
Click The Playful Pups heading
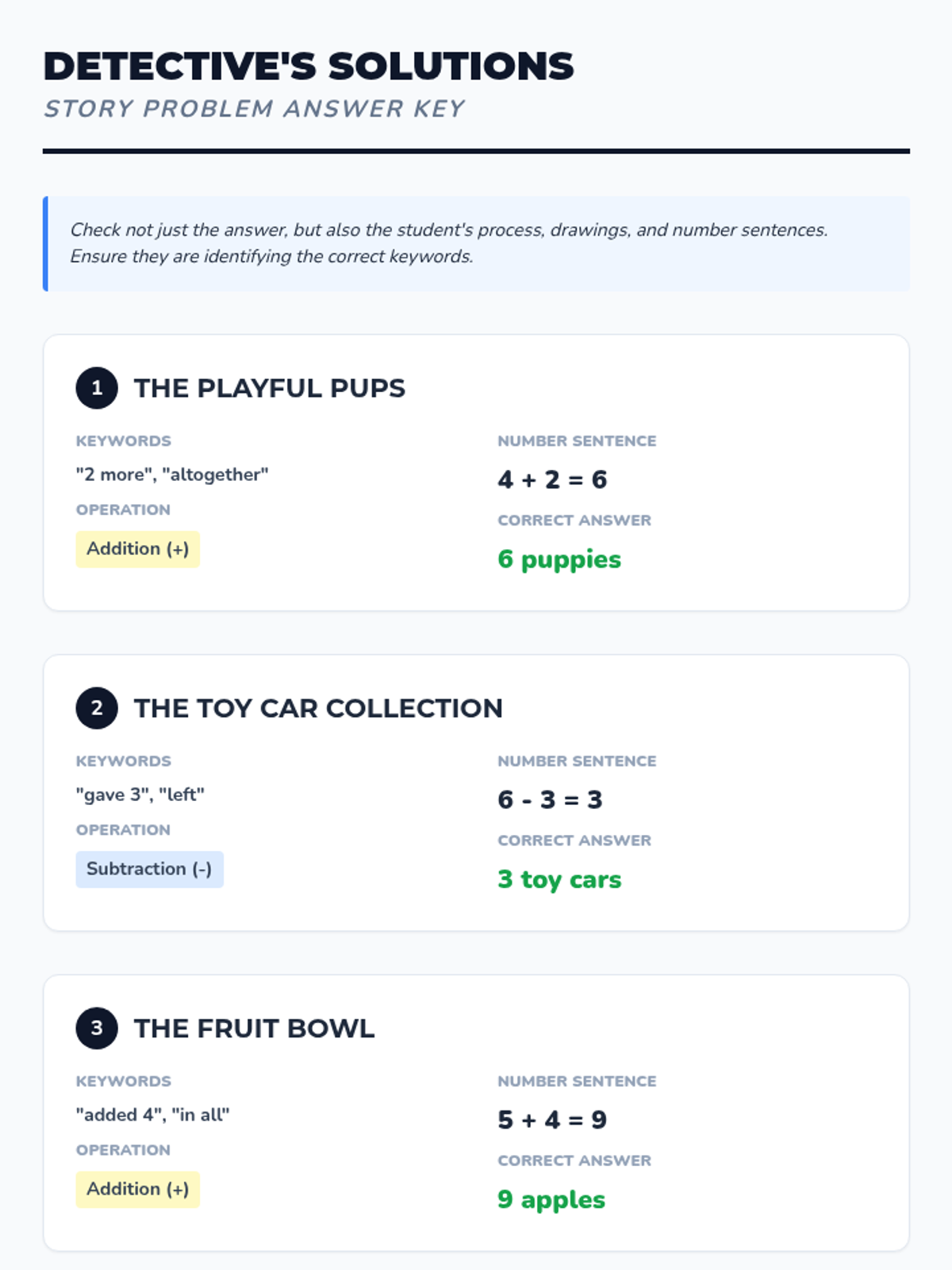coord(270,388)
